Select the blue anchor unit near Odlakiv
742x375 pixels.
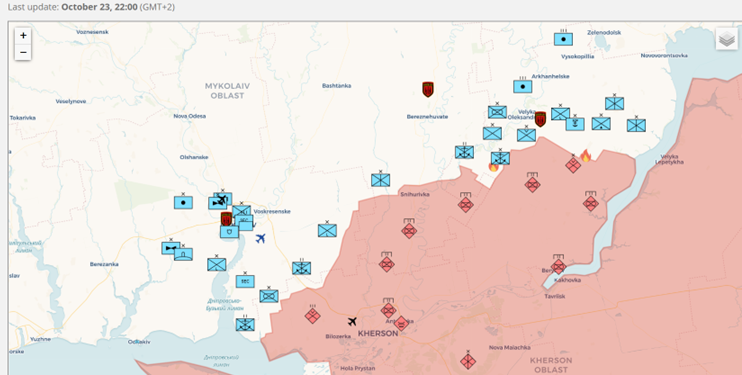[x=245, y=323]
